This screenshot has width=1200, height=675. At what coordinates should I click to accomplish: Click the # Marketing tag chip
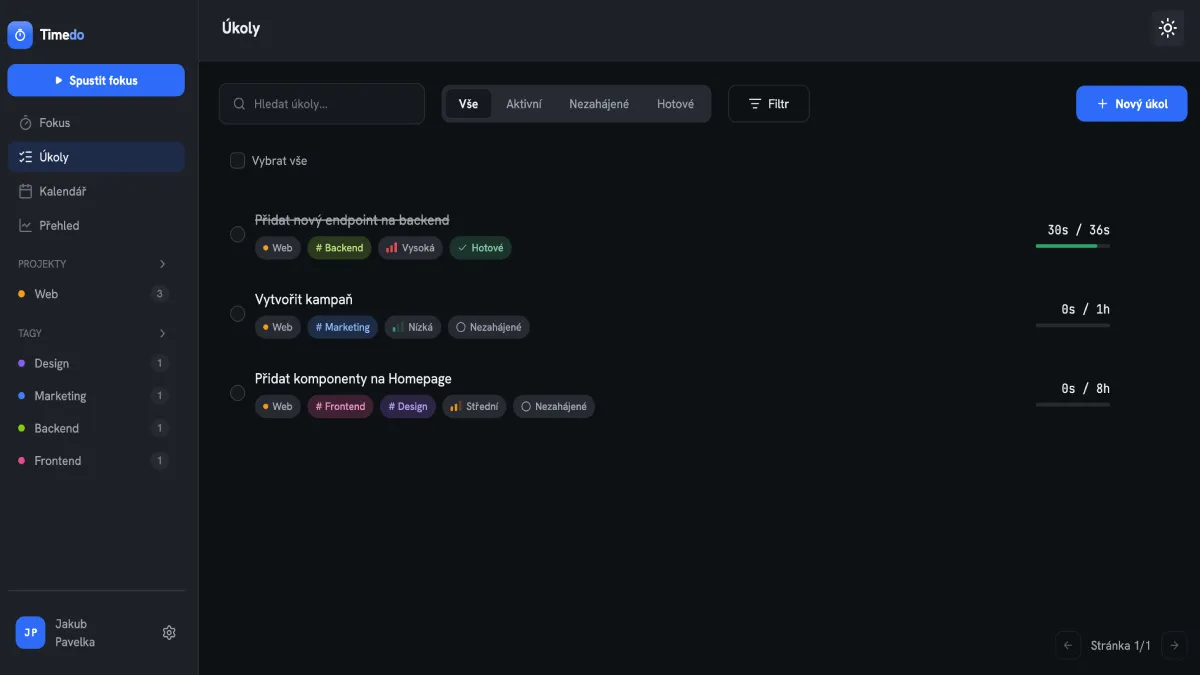[x=342, y=327]
